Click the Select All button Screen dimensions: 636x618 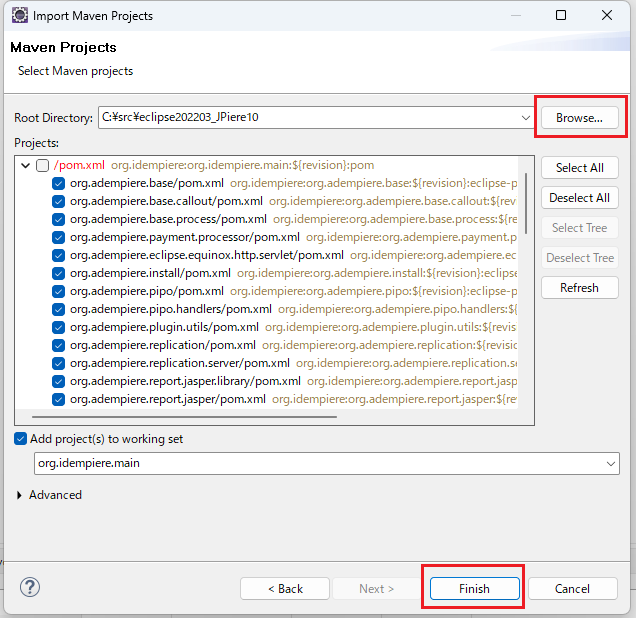pyautogui.click(x=579, y=168)
